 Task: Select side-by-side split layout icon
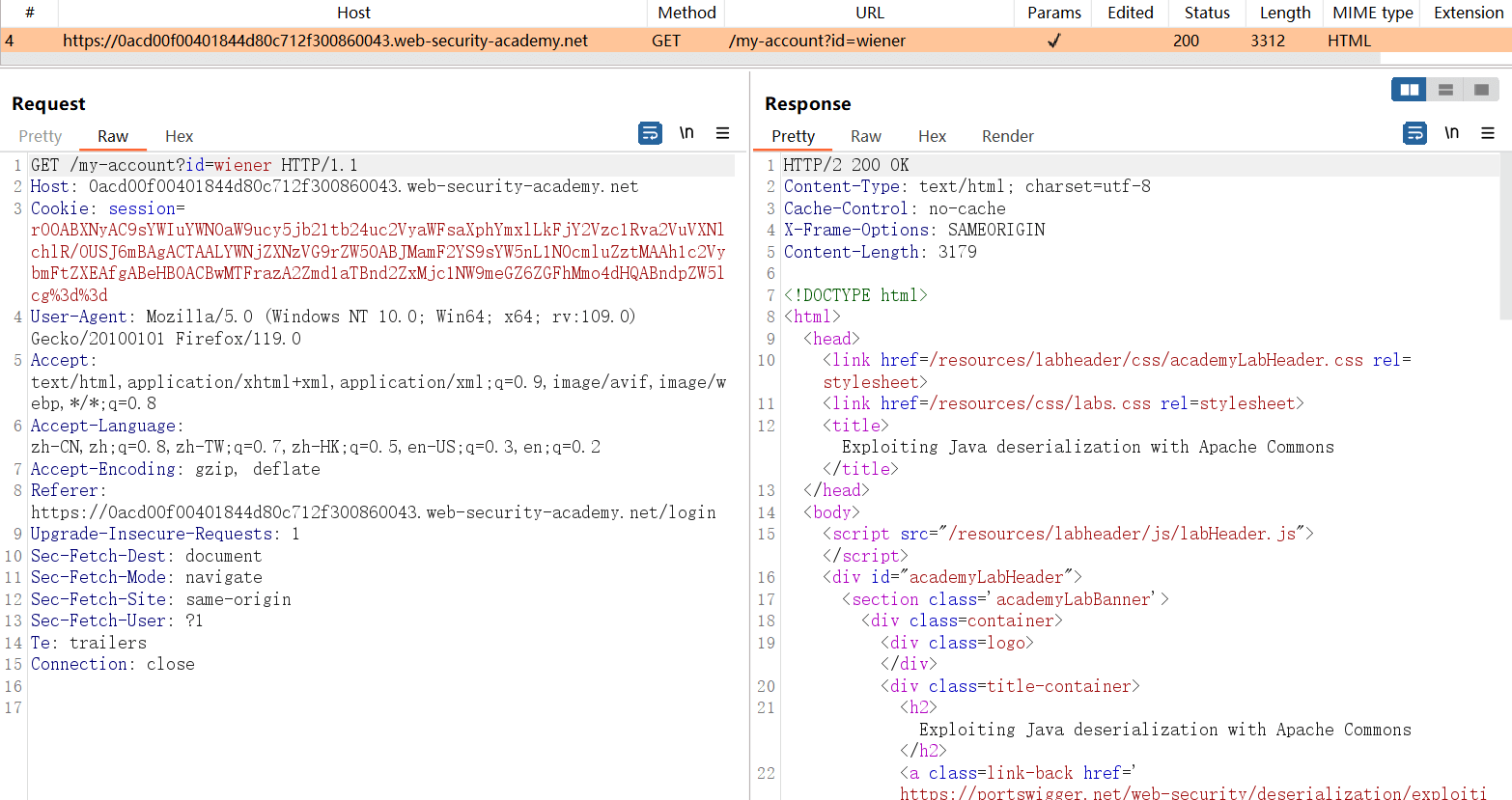tap(1409, 90)
